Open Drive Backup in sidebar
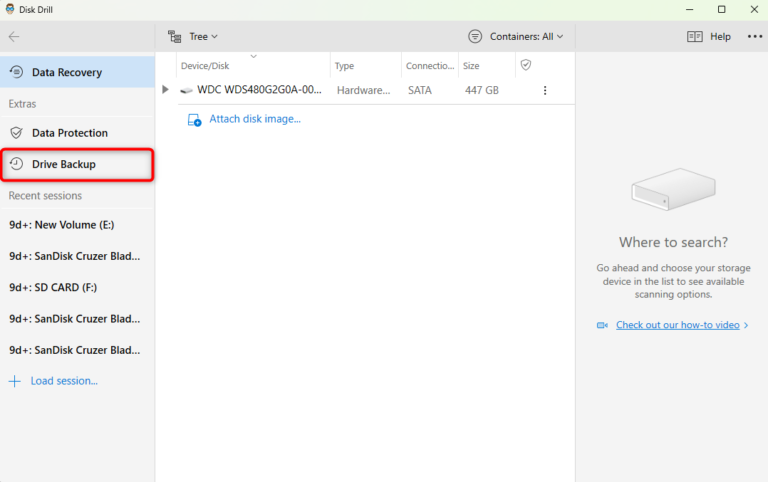Viewport: 768px width, 482px height. [x=64, y=164]
